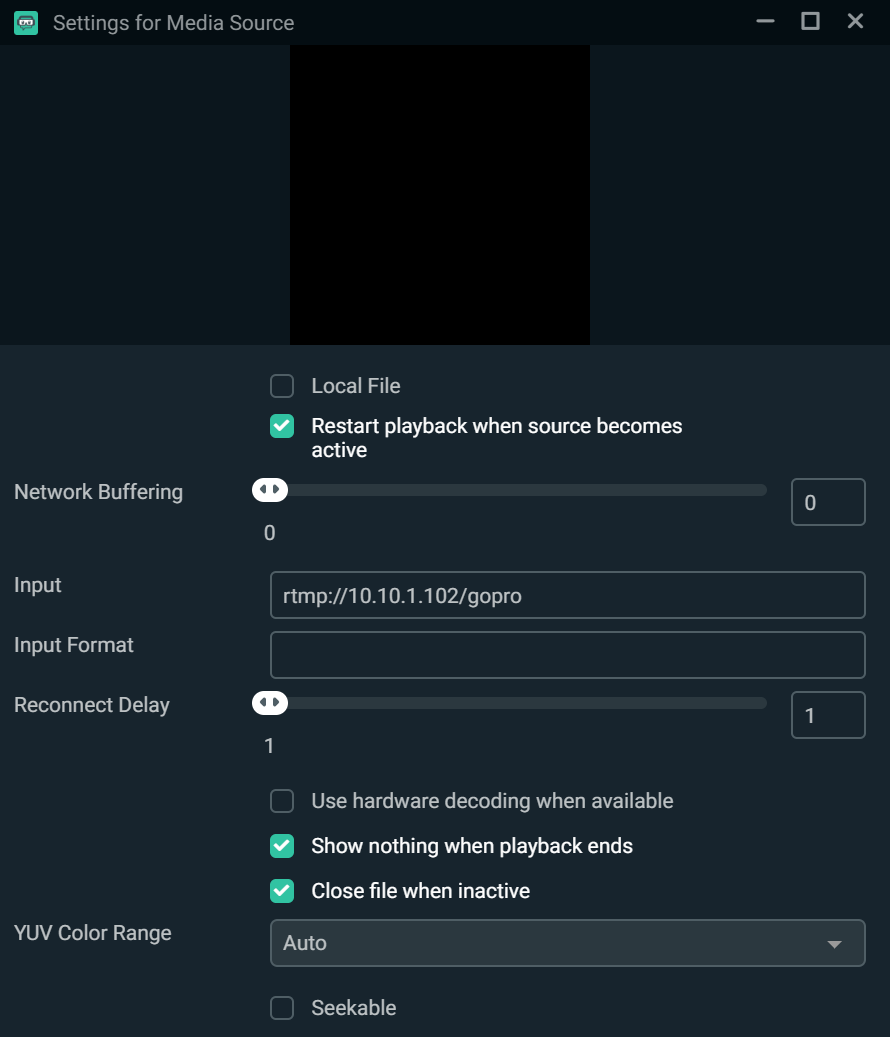The image size is (890, 1037).
Task: Enable the Local File checkbox
Action: (x=281, y=386)
